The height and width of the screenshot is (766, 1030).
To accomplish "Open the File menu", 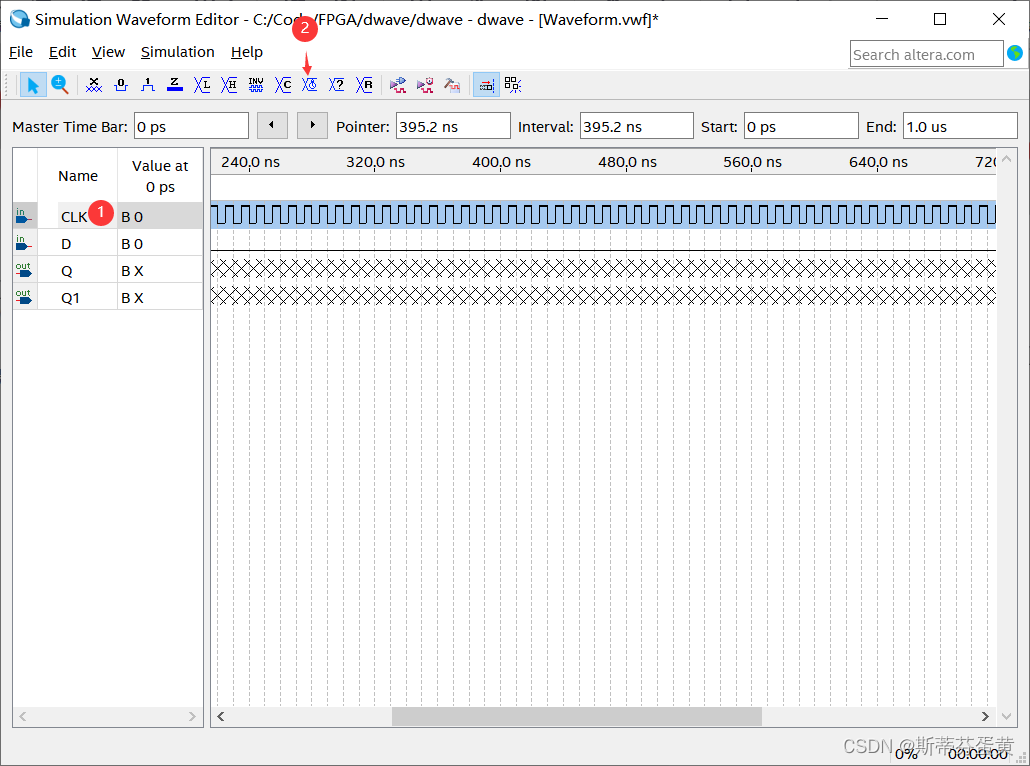I will click(x=21, y=52).
